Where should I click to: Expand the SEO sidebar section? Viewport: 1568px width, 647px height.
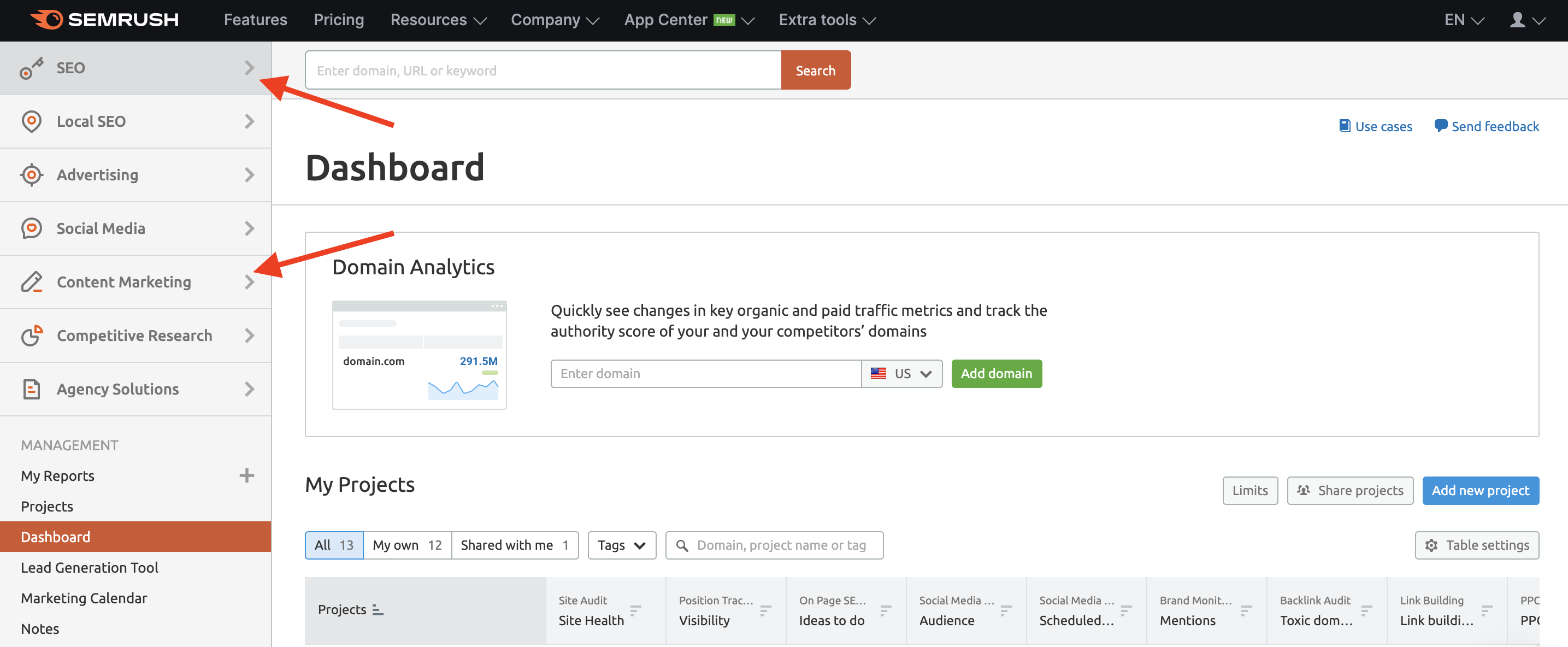(249, 68)
